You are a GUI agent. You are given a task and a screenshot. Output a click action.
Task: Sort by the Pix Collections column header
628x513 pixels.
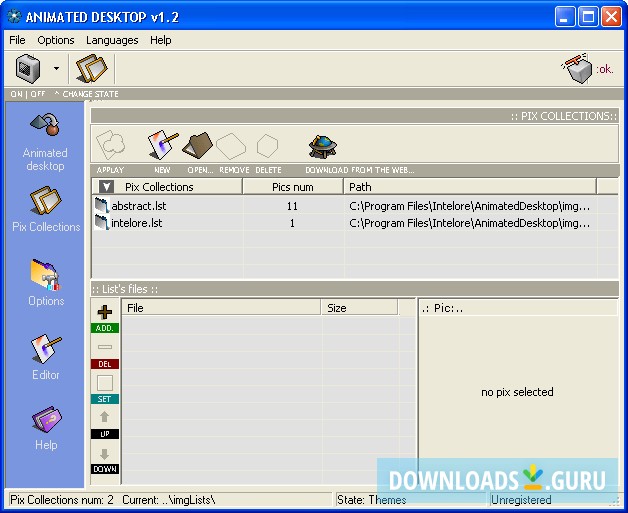tap(167, 187)
